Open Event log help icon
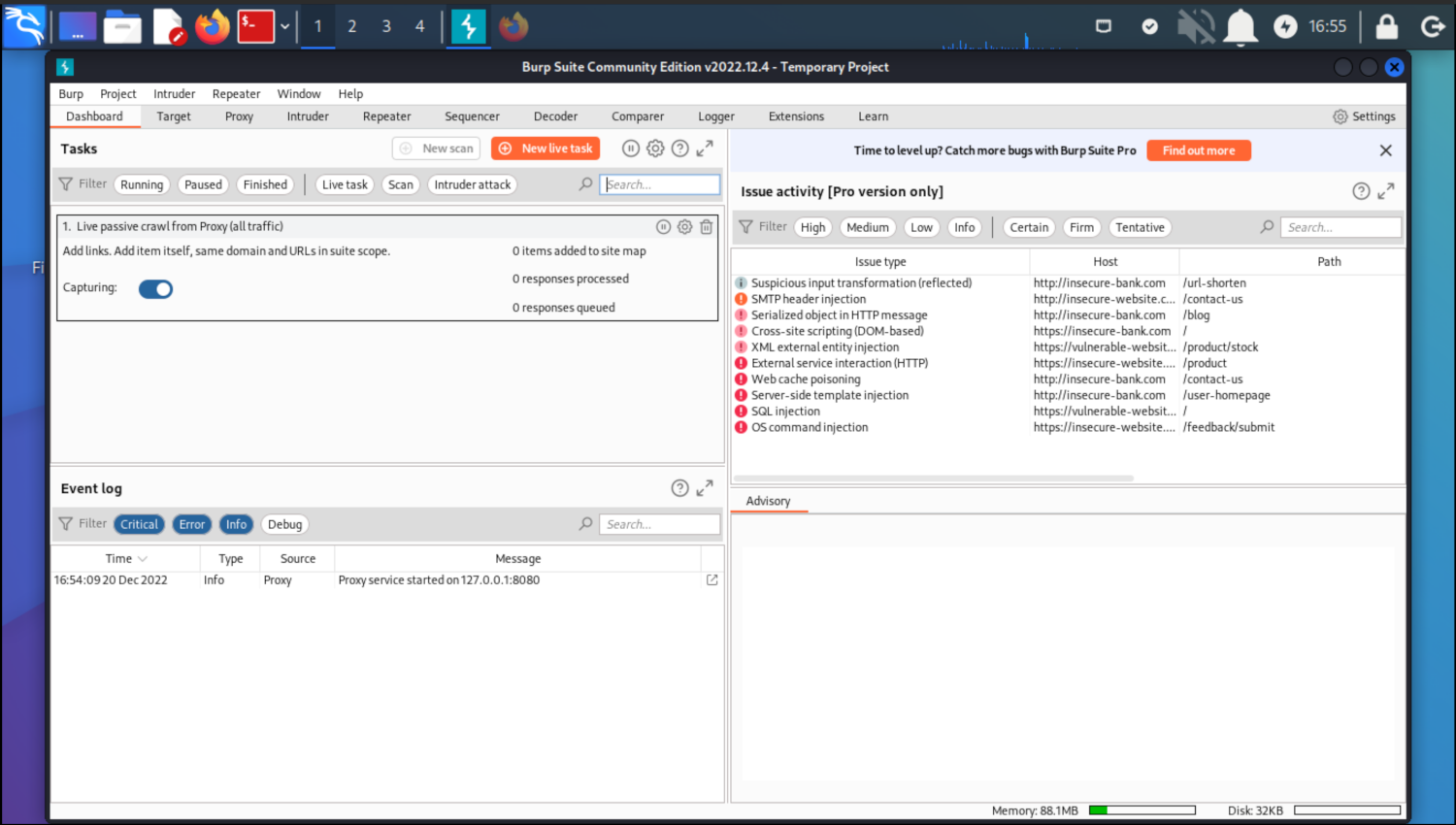This screenshot has height=825, width=1456. (x=680, y=488)
